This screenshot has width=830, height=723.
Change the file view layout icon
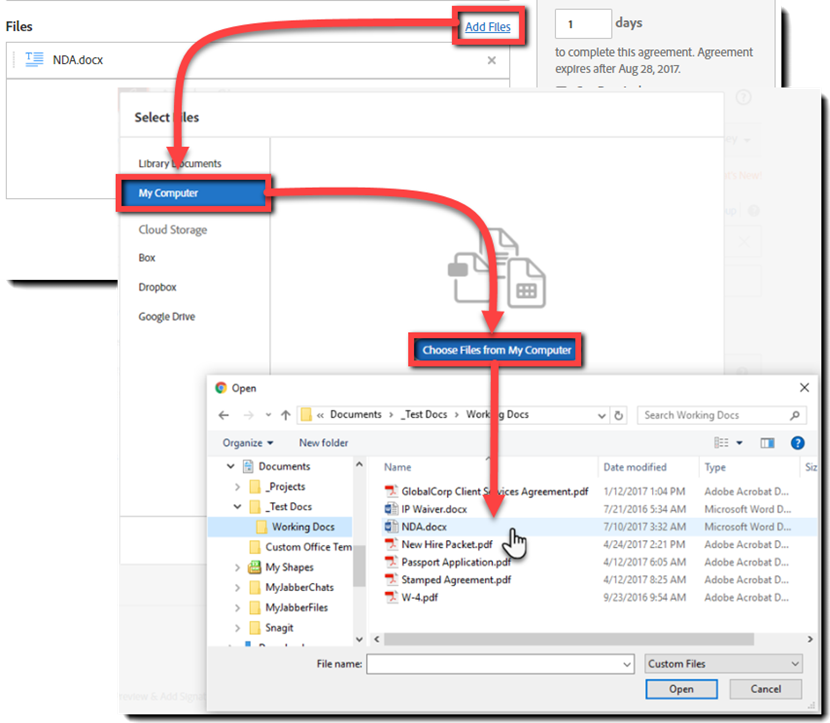click(721, 442)
